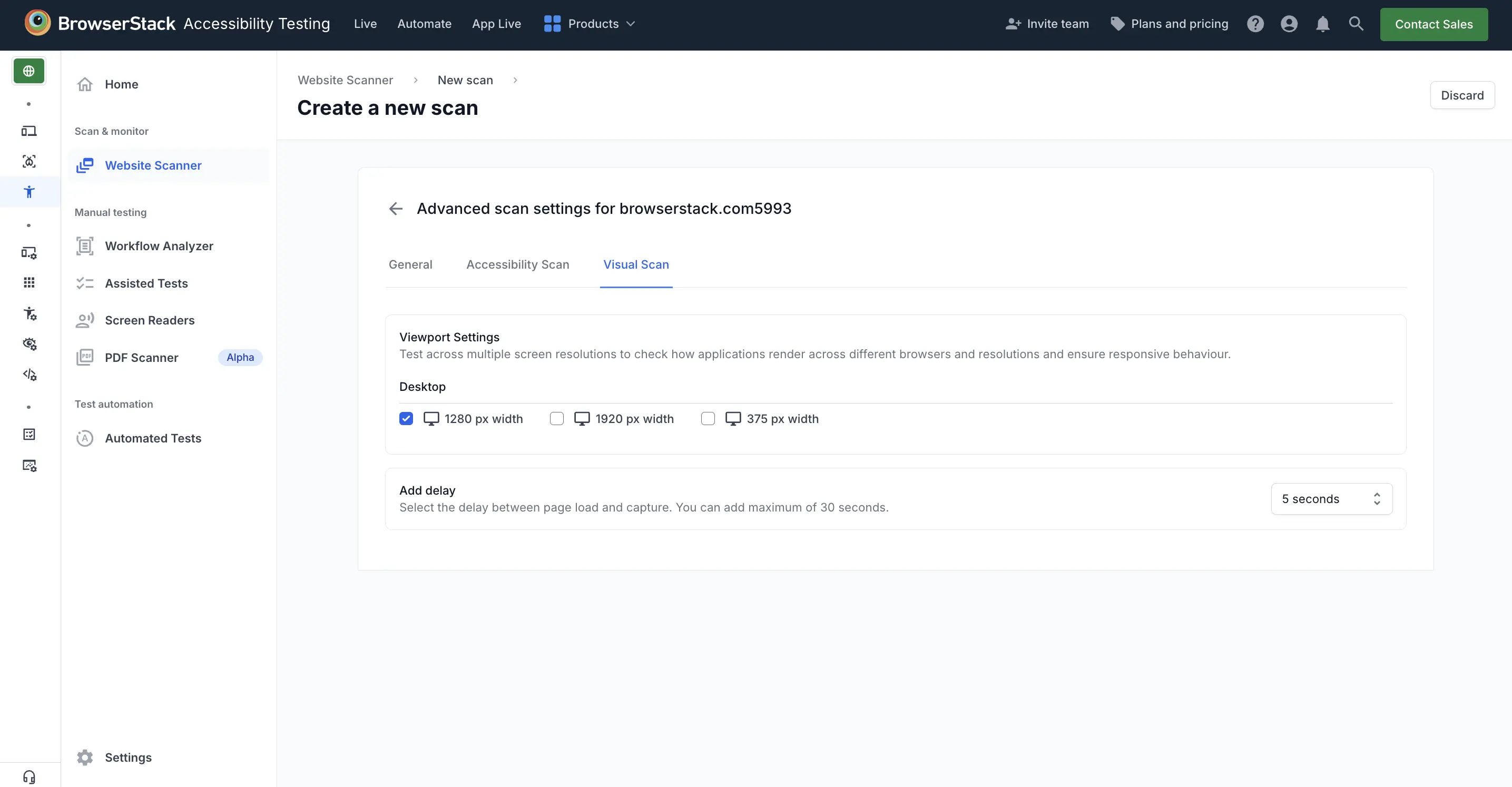
Task: Switch to the General tab
Action: (x=410, y=264)
